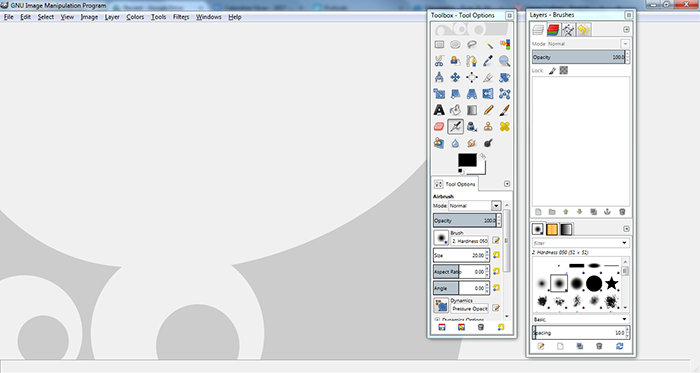Image resolution: width=700 pixels, height=373 pixels.
Task: Toggle the lock pixels option in Layers
Action: coord(552,70)
